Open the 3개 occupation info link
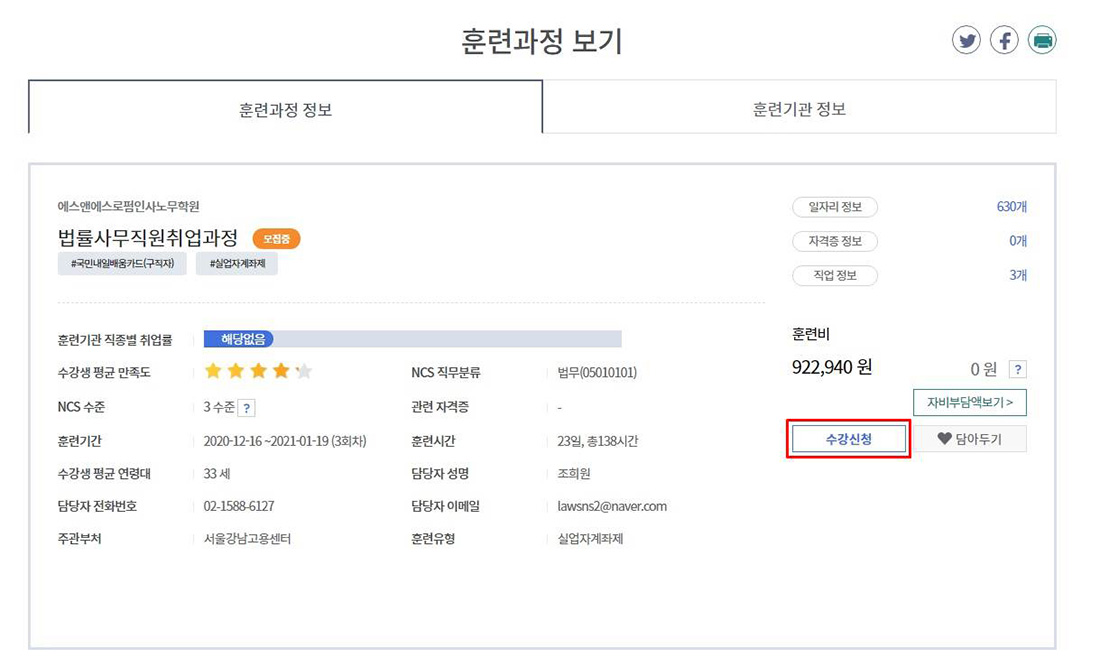Image resolution: width=1100 pixels, height=667 pixels. (x=1017, y=275)
